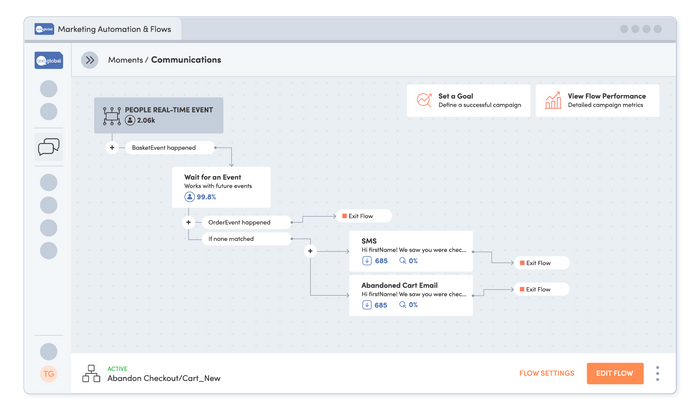Select the Wait for an Event node

click(220, 187)
